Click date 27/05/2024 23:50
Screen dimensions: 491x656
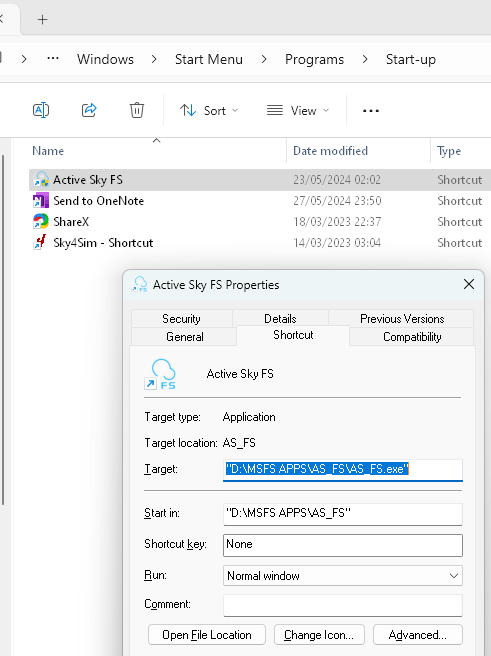click(x=337, y=201)
